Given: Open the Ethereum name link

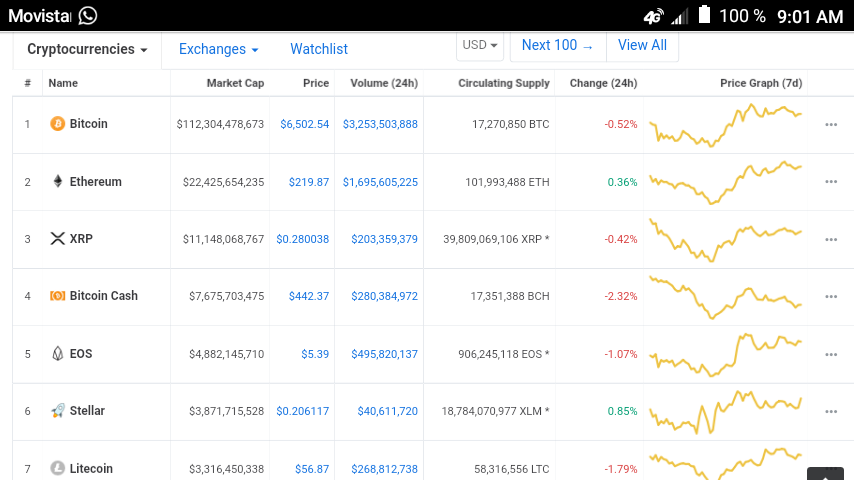Looking at the screenshot, I should pyautogui.click(x=95, y=181).
